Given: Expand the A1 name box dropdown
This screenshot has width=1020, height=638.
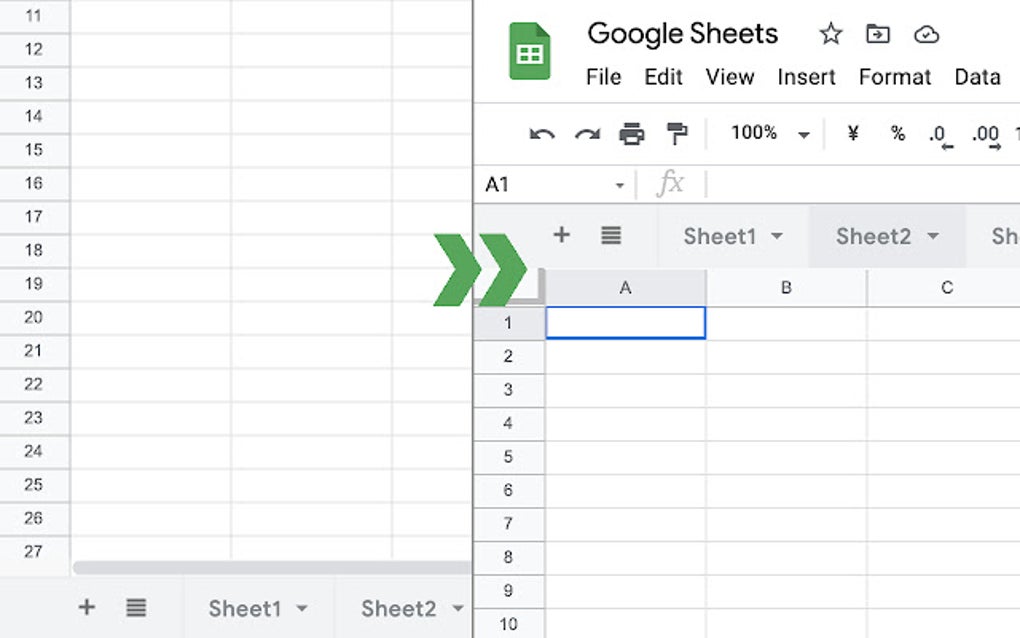Looking at the screenshot, I should tap(620, 185).
